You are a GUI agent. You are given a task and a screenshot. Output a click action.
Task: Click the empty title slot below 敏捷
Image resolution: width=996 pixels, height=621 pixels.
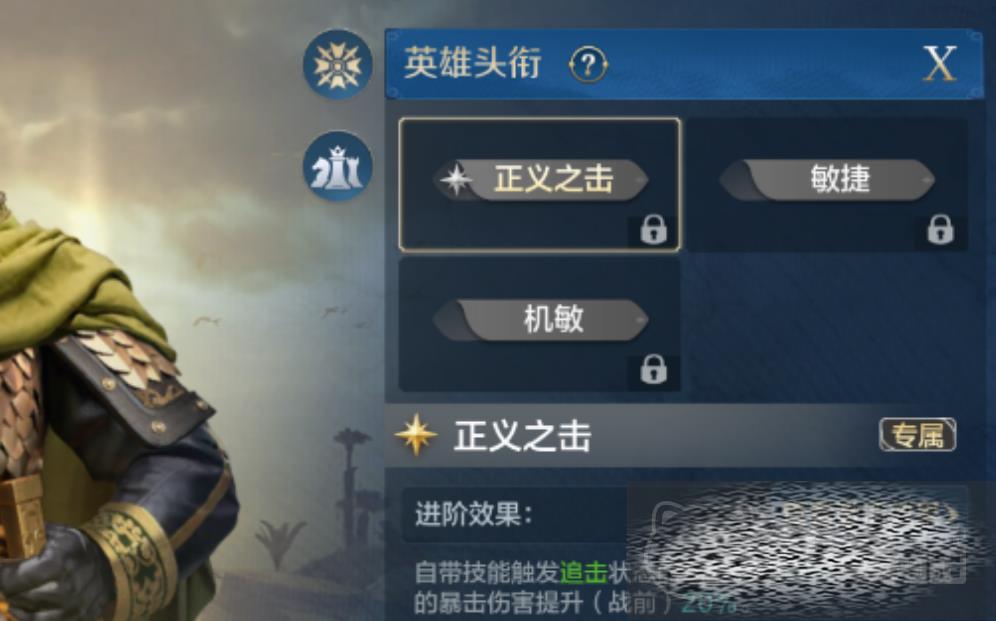tap(827, 324)
